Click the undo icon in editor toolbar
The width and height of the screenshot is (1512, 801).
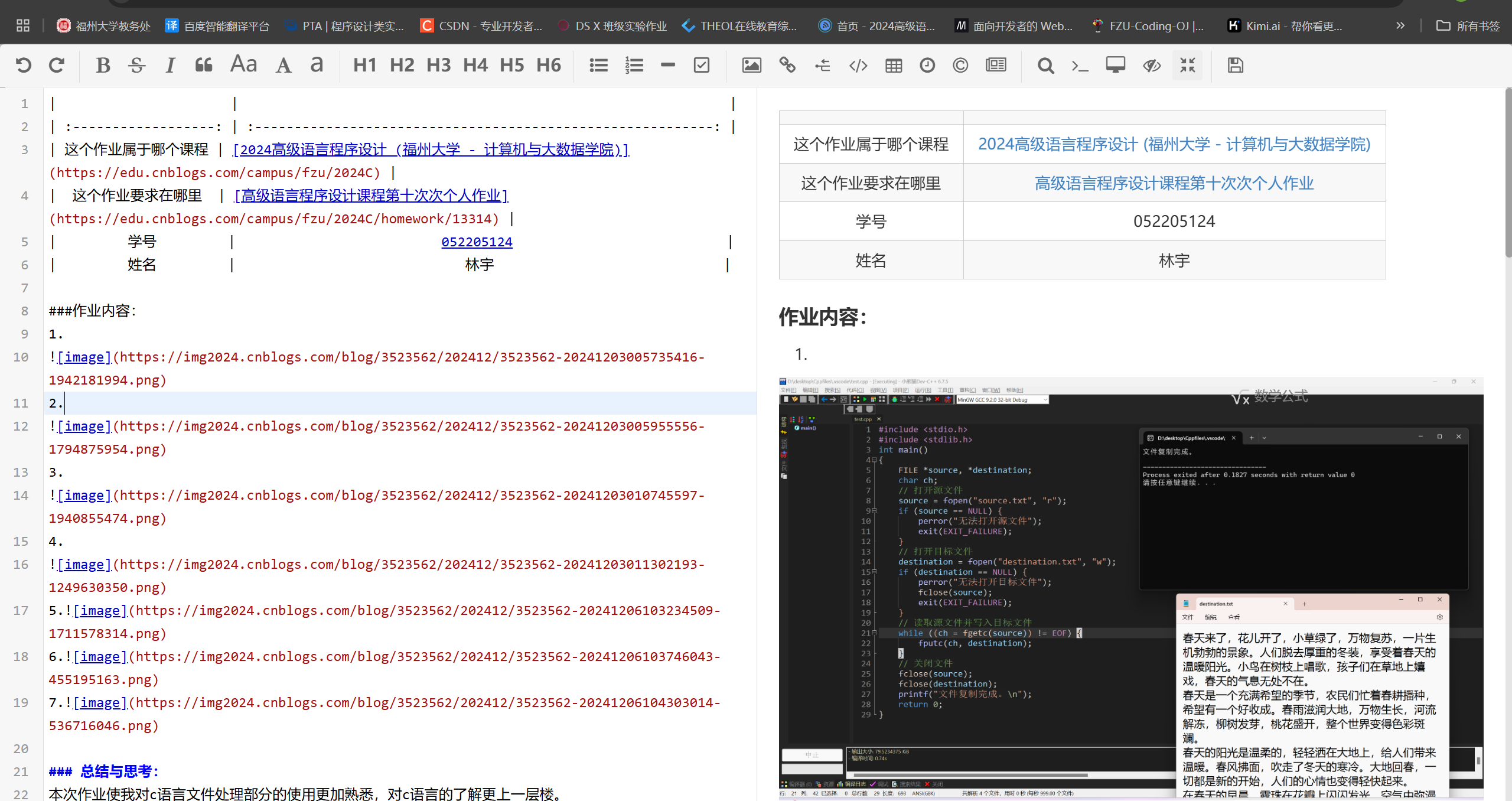[24, 65]
